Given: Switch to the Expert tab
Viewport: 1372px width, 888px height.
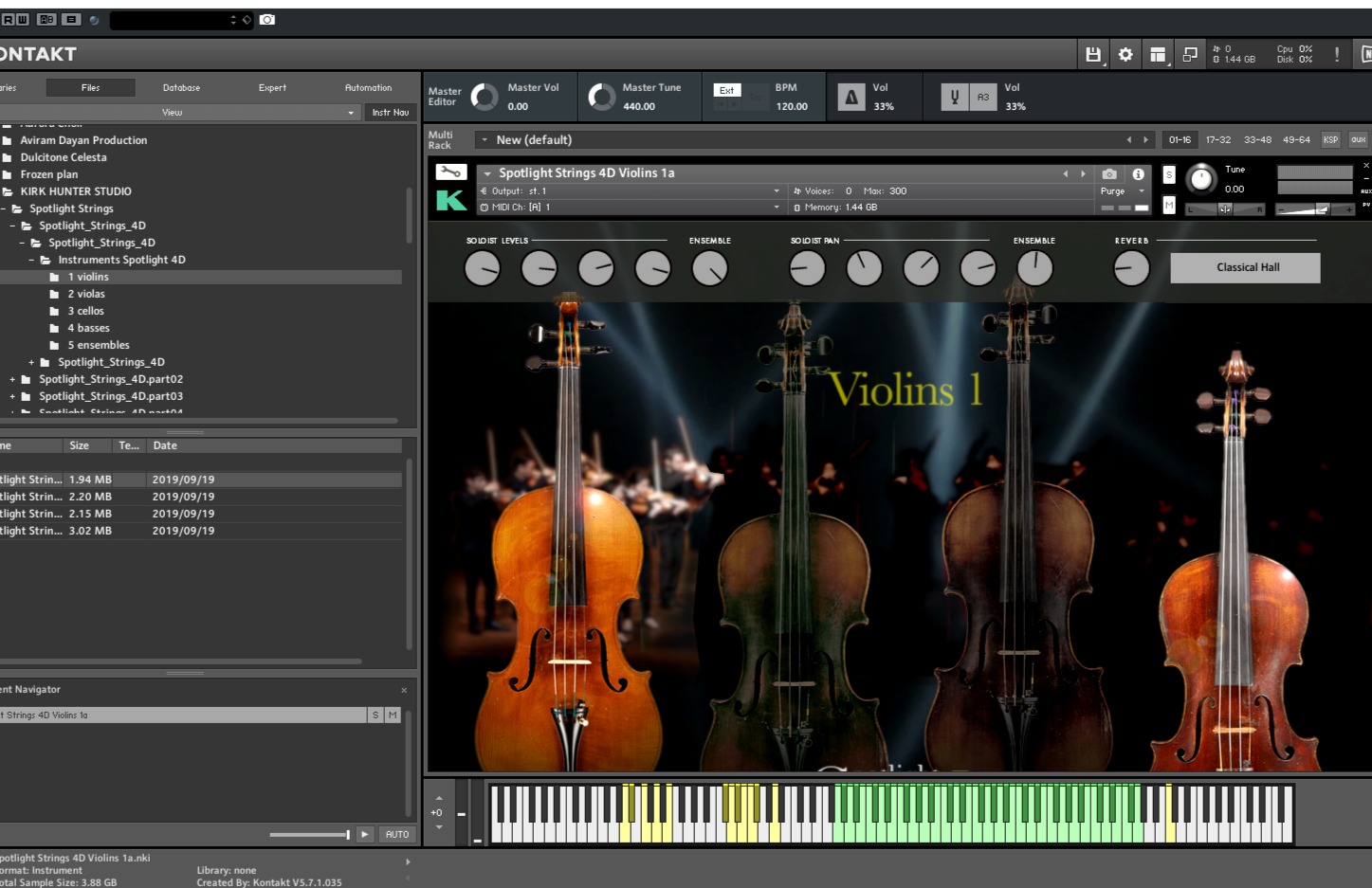Looking at the screenshot, I should (272, 88).
